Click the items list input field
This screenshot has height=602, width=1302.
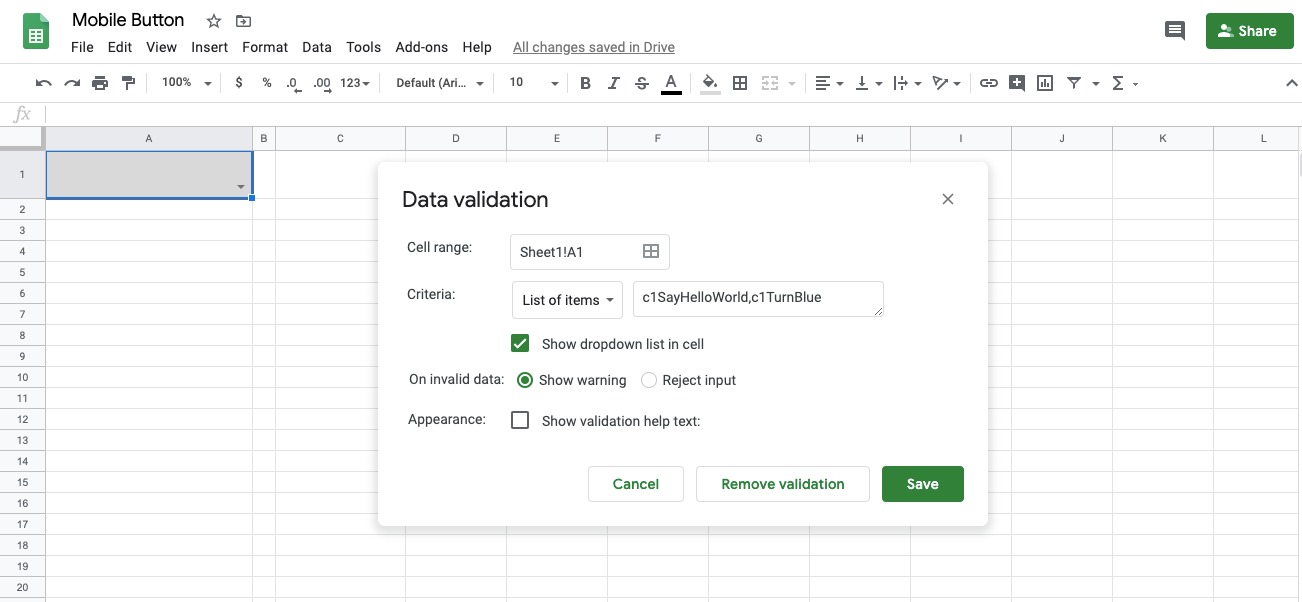pyautogui.click(x=757, y=299)
